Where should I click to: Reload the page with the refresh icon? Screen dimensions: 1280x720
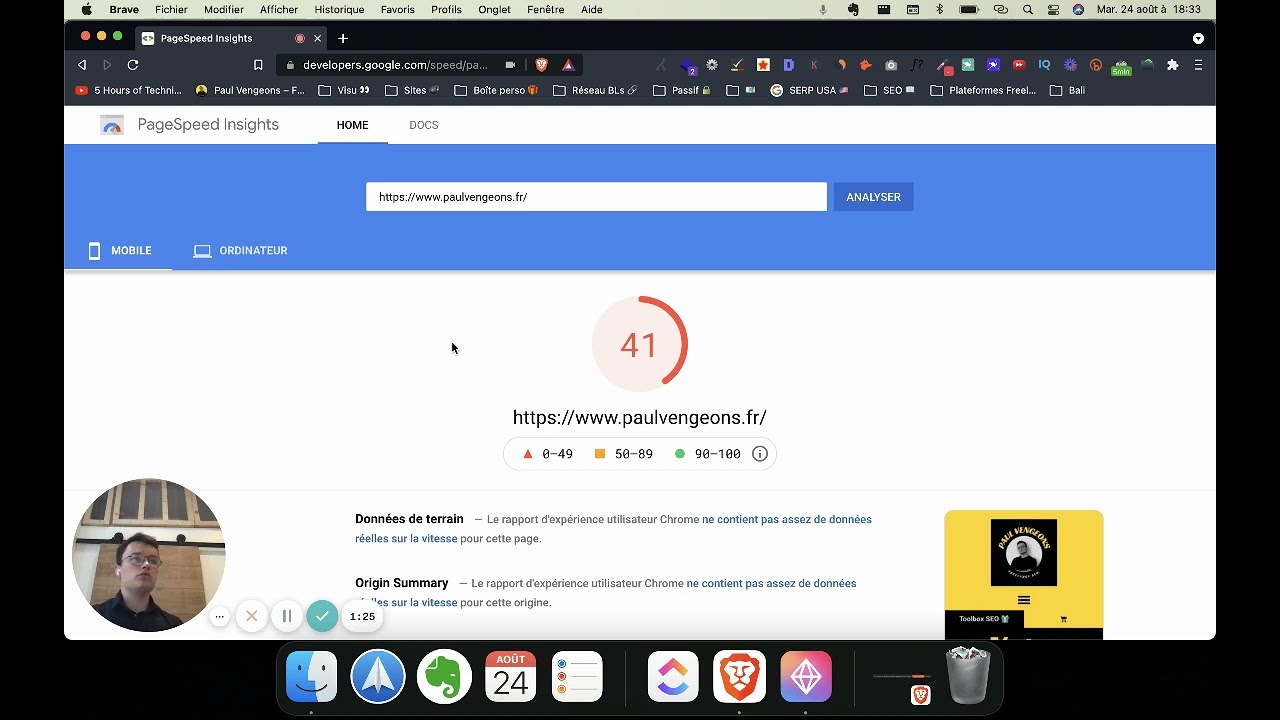point(132,65)
